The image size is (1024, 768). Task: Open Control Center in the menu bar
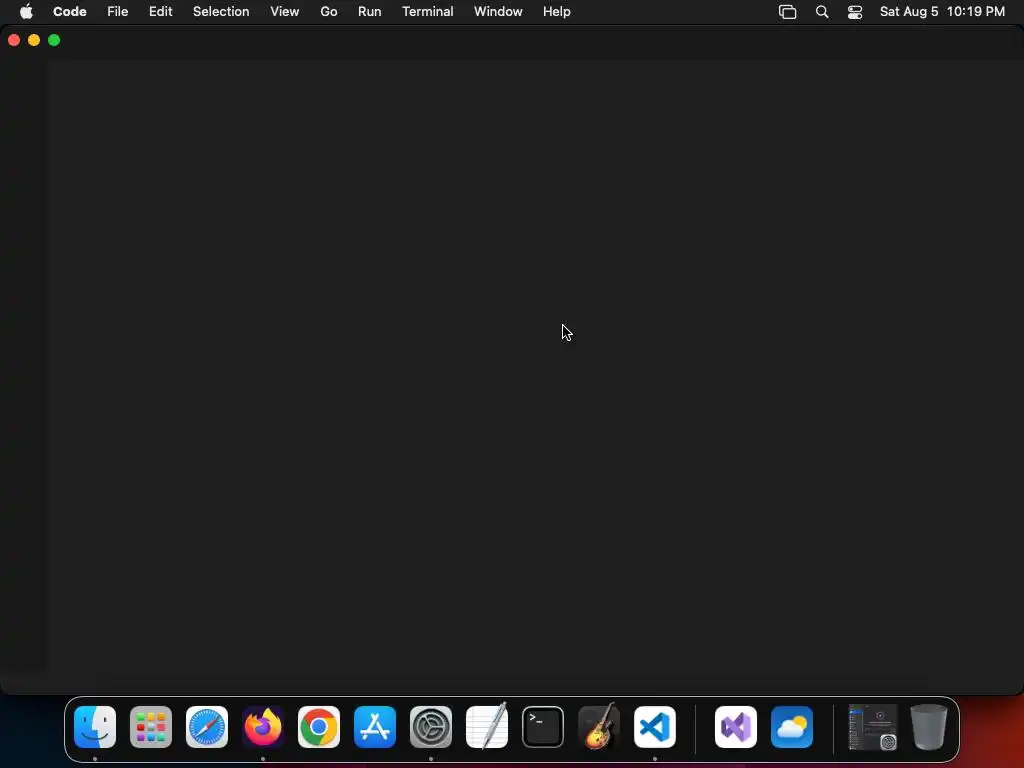point(855,12)
